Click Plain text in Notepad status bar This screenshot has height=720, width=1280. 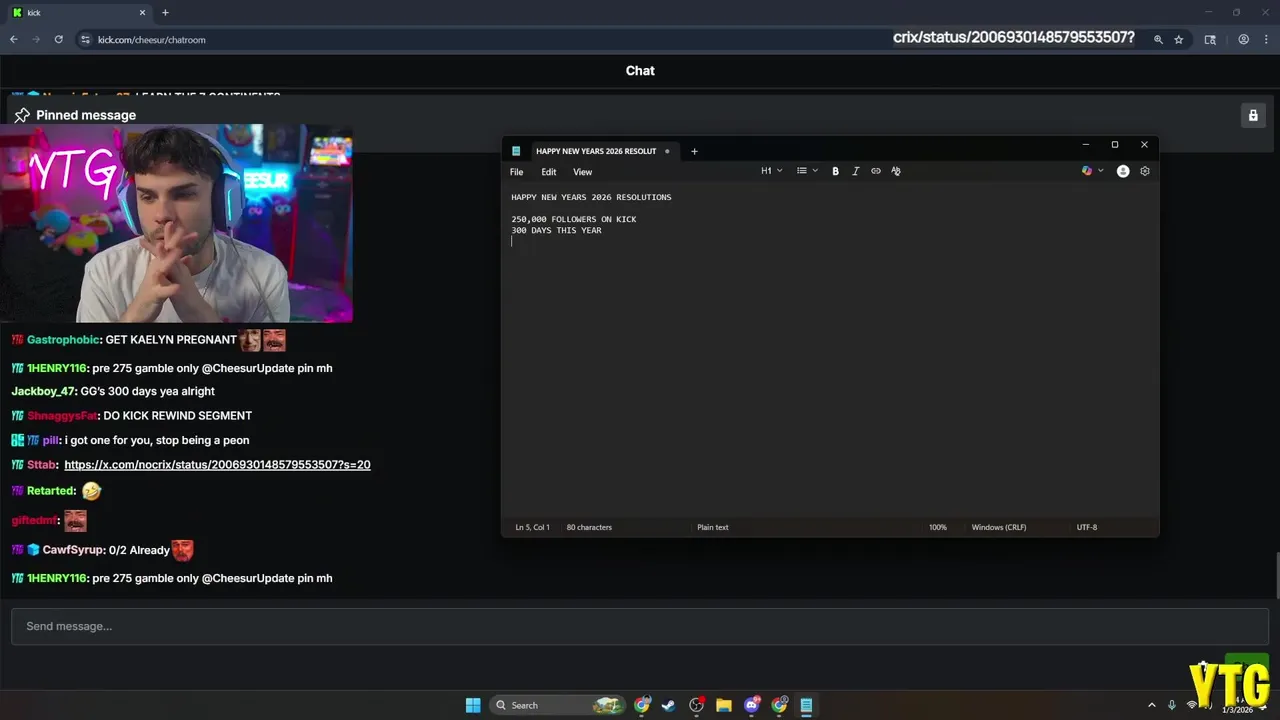coord(713,527)
